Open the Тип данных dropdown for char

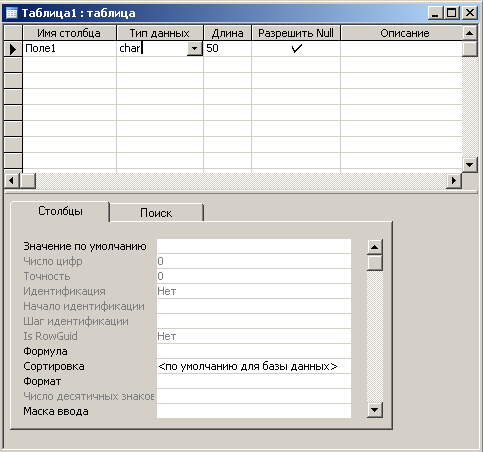(194, 49)
